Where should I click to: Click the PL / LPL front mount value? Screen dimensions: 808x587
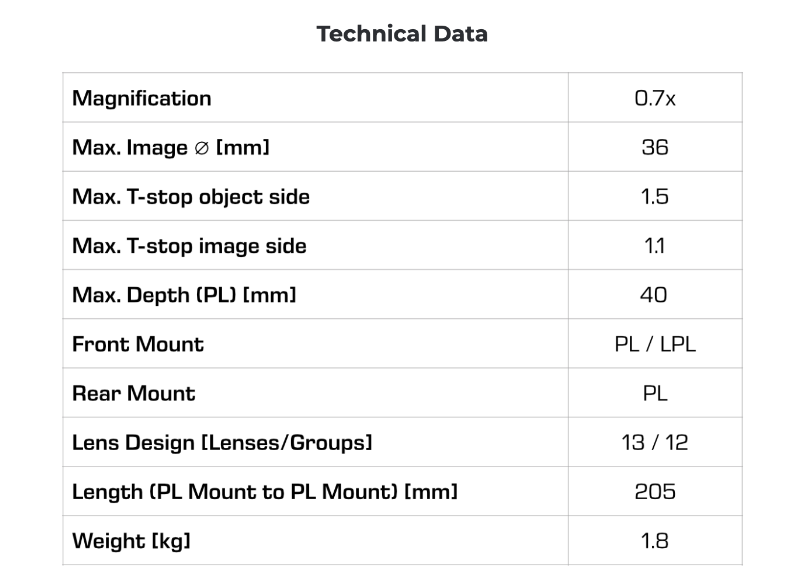click(x=655, y=344)
